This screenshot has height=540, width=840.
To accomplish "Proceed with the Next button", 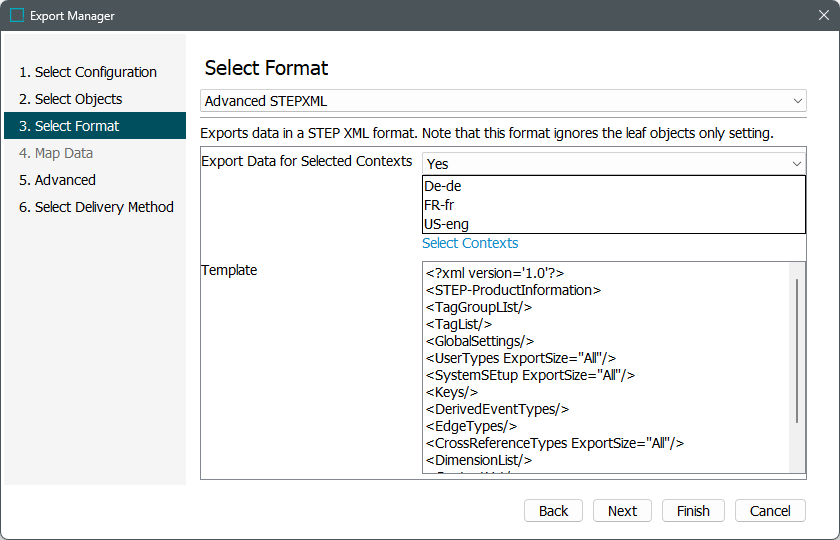I will 622,511.
